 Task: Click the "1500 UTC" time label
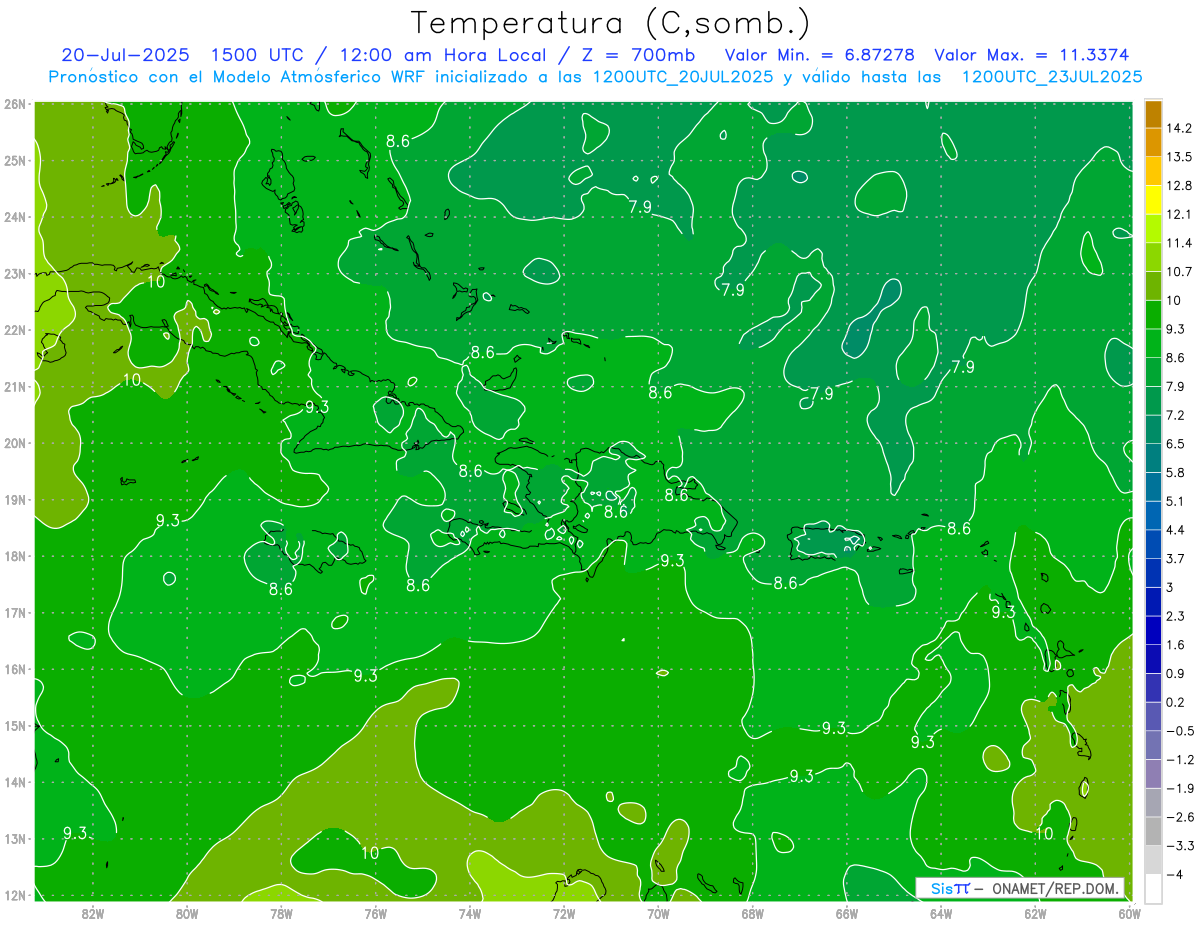258,55
